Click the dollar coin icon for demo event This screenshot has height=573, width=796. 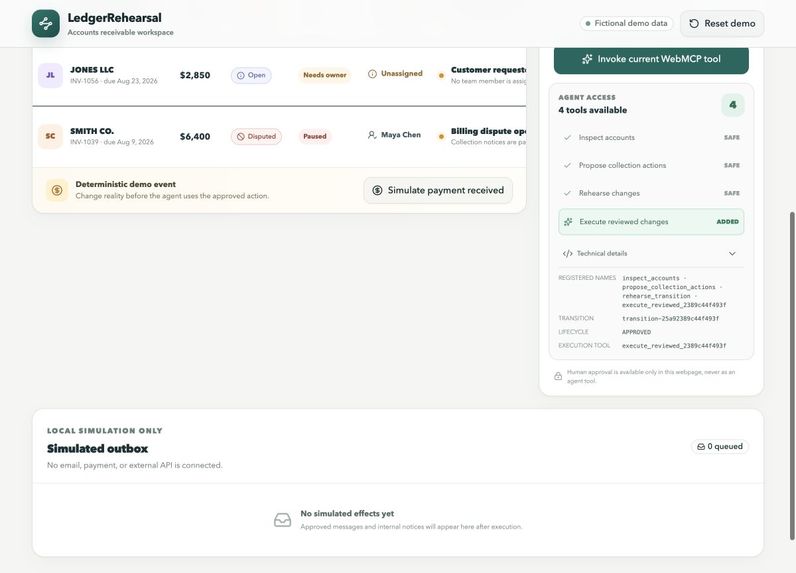coord(57,190)
